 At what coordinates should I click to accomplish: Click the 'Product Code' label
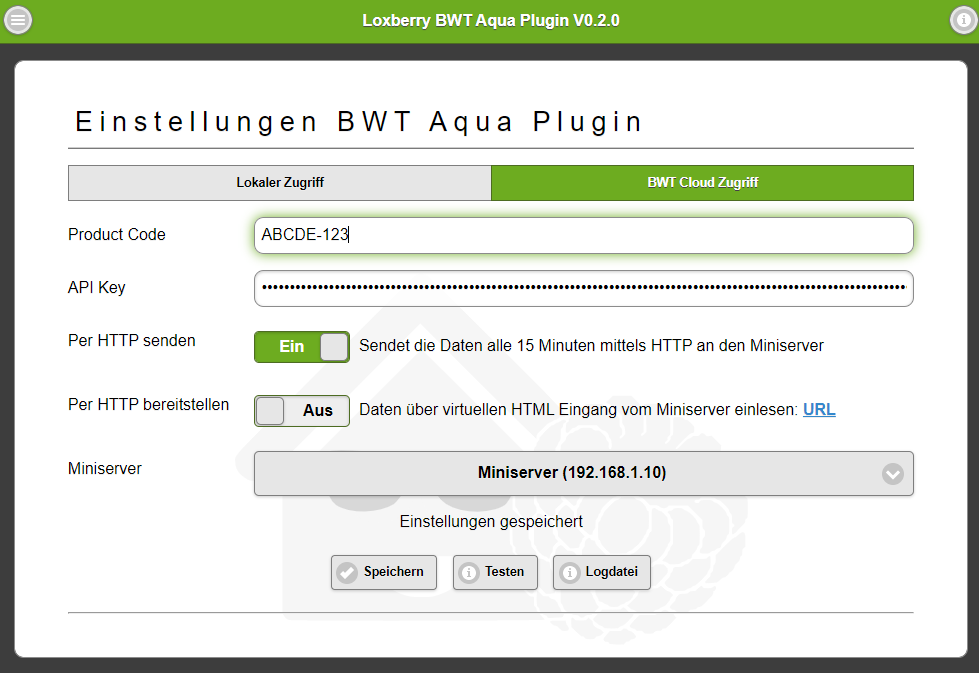[x=117, y=235]
